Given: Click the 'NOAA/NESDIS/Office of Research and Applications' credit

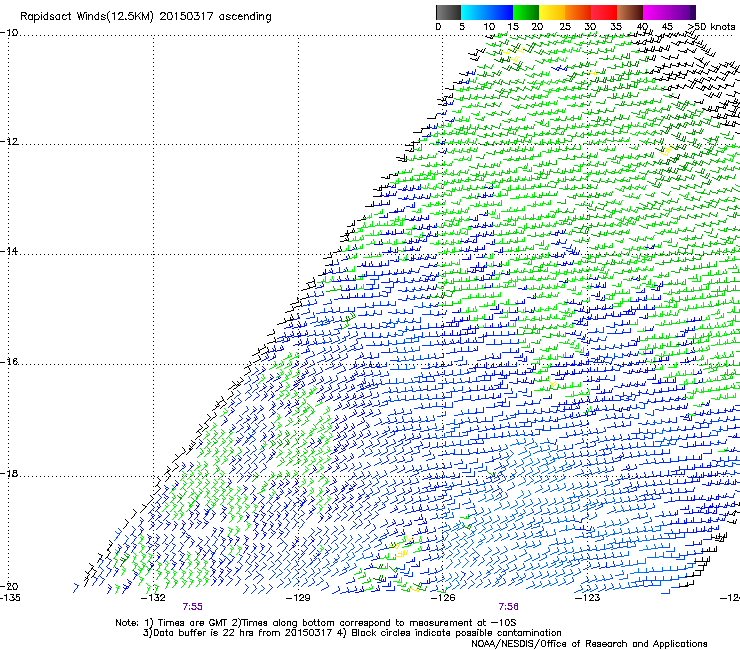Looking at the screenshot, I should coord(589,644).
